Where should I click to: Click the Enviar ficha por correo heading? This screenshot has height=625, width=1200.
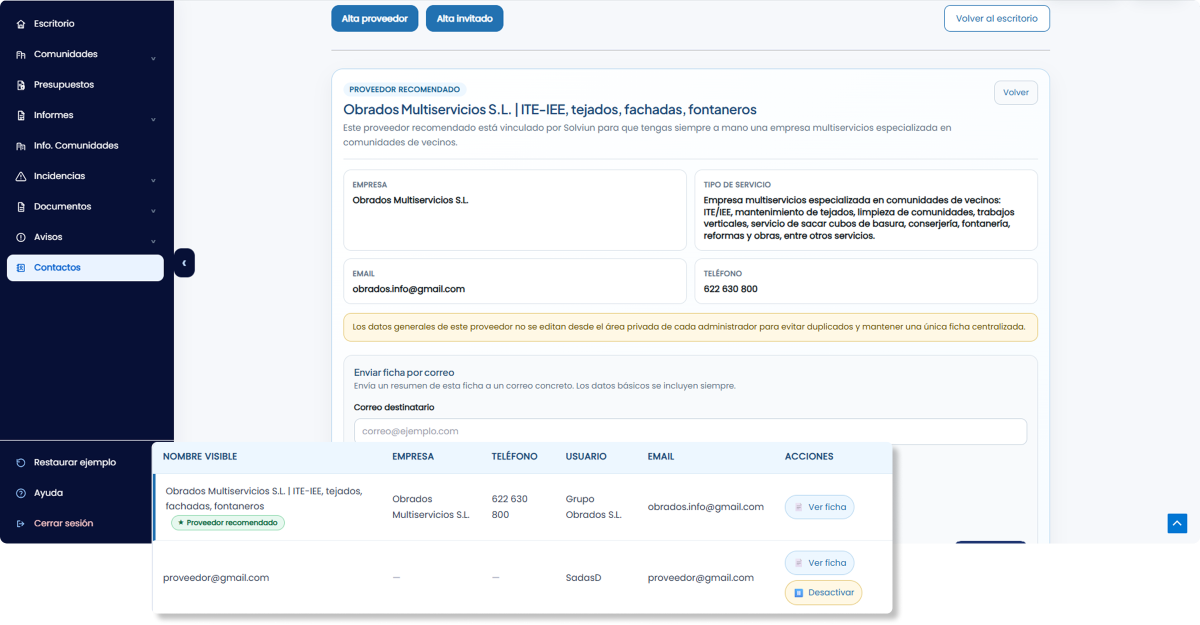click(x=404, y=372)
